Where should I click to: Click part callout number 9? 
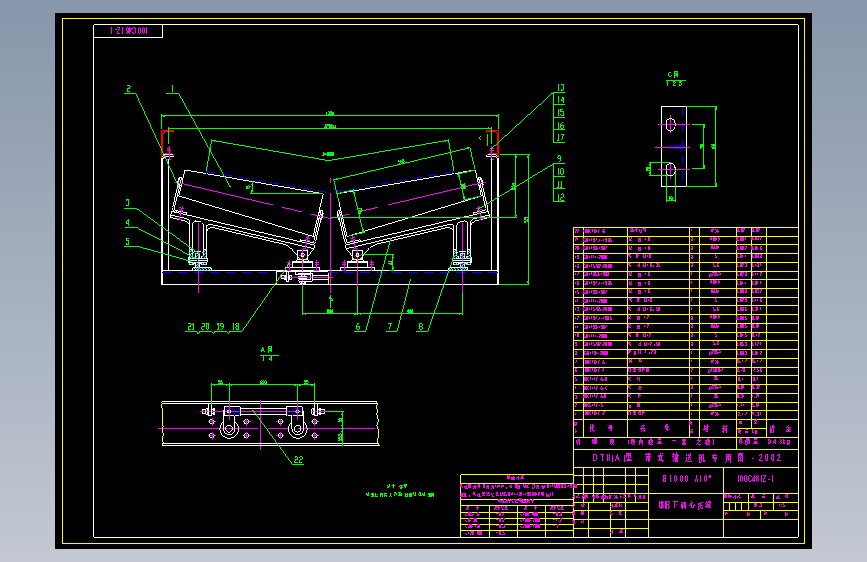[560, 159]
